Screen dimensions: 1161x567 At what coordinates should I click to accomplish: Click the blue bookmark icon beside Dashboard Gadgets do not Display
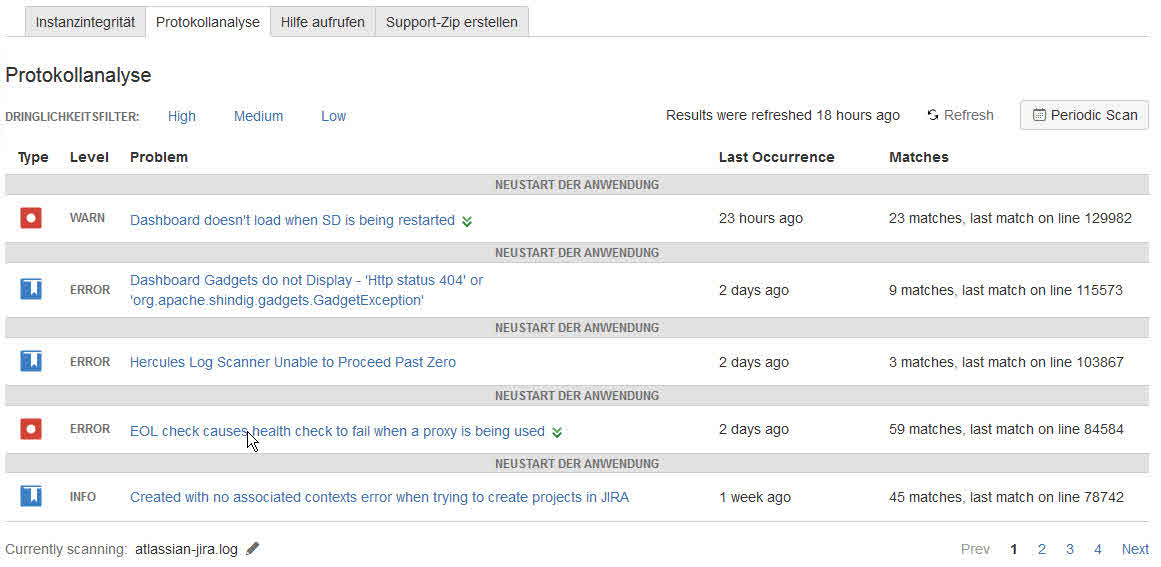30,289
